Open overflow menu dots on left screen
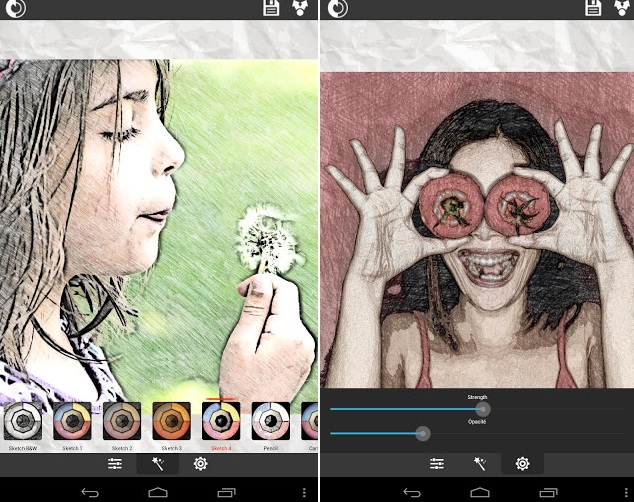 pos(304,492)
